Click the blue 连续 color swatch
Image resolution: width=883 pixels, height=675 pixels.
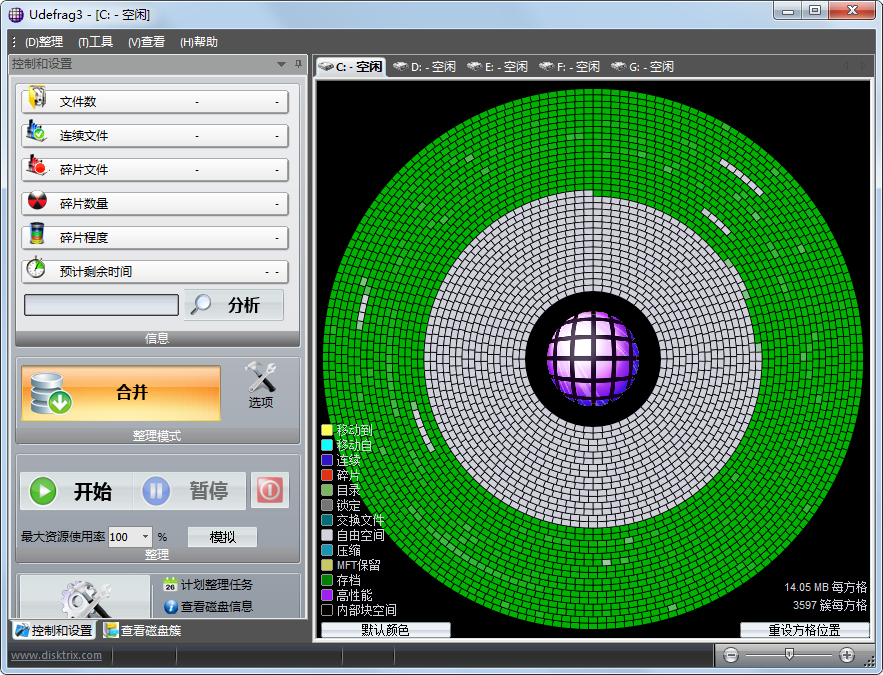tap(327, 460)
